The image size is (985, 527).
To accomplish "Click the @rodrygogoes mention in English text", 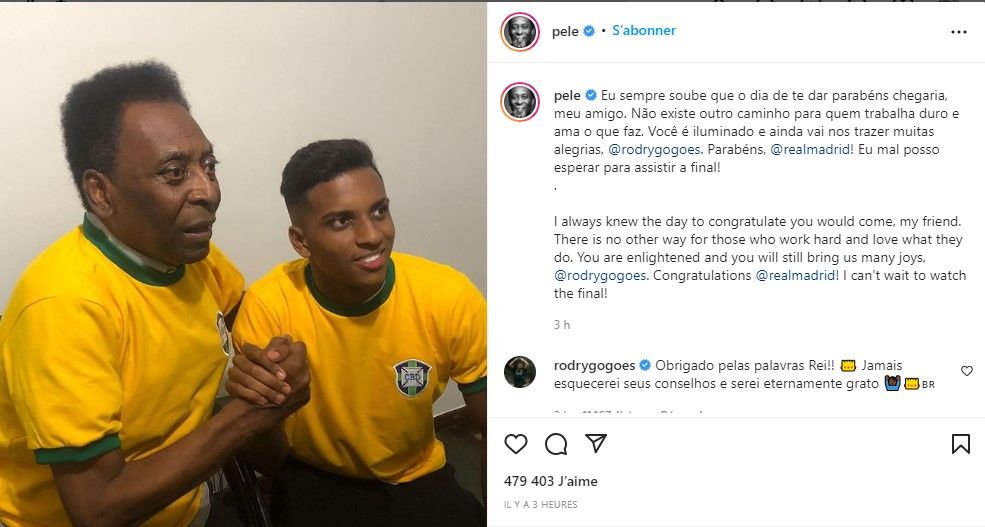I will pos(600,275).
